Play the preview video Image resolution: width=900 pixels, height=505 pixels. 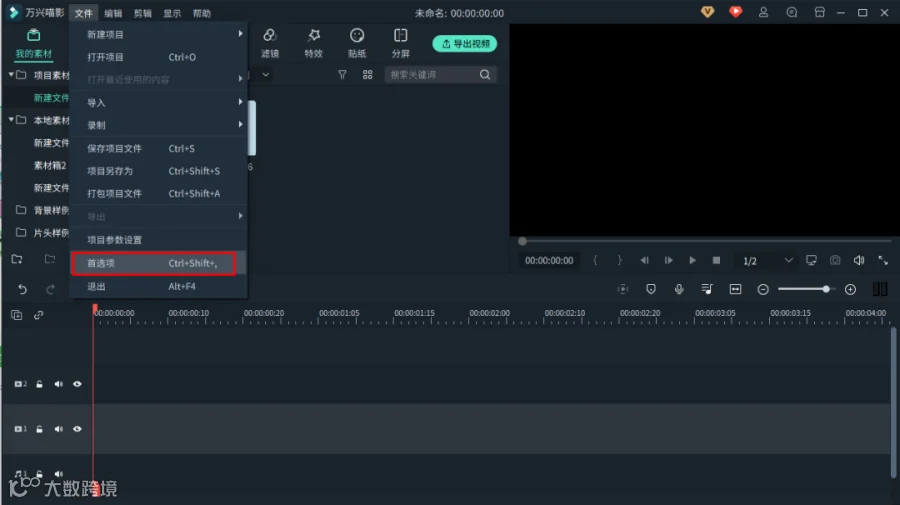point(692,261)
